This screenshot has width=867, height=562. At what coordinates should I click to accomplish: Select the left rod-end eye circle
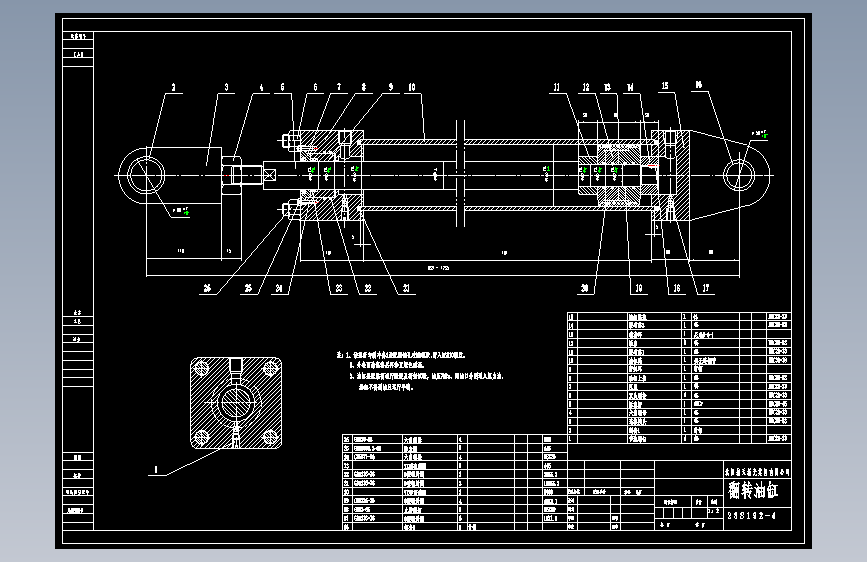(146, 175)
